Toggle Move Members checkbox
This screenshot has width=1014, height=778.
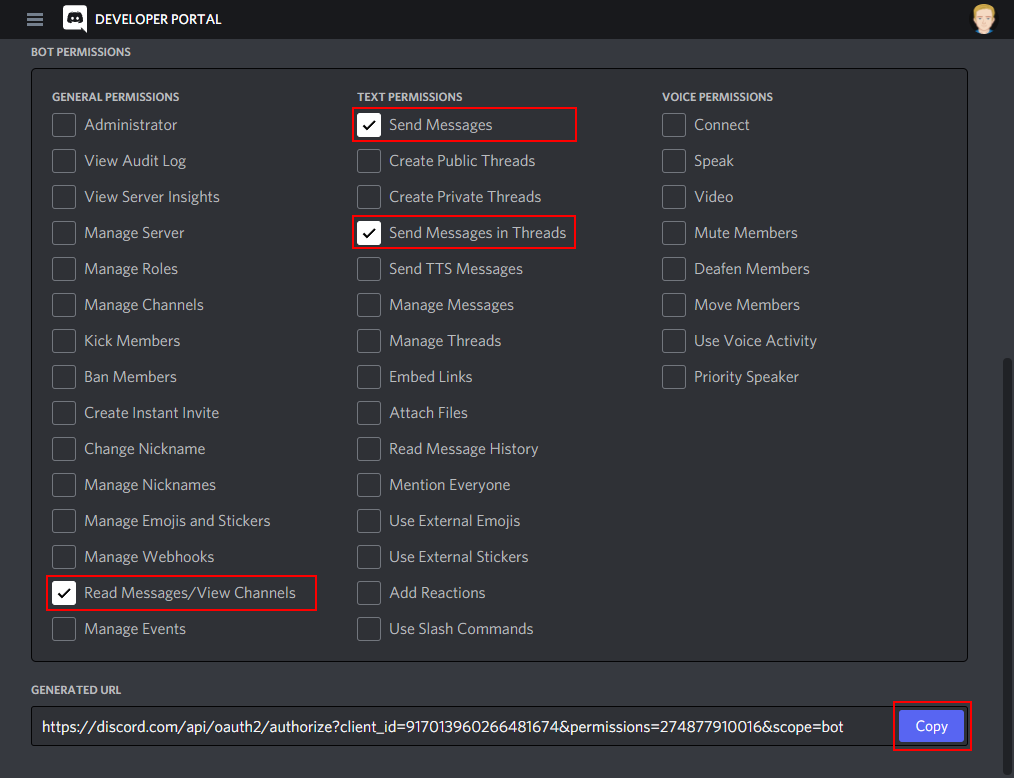coord(674,305)
